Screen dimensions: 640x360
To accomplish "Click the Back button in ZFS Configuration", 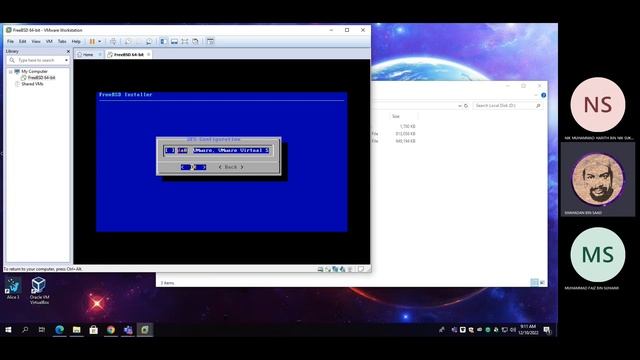I will [231, 167].
